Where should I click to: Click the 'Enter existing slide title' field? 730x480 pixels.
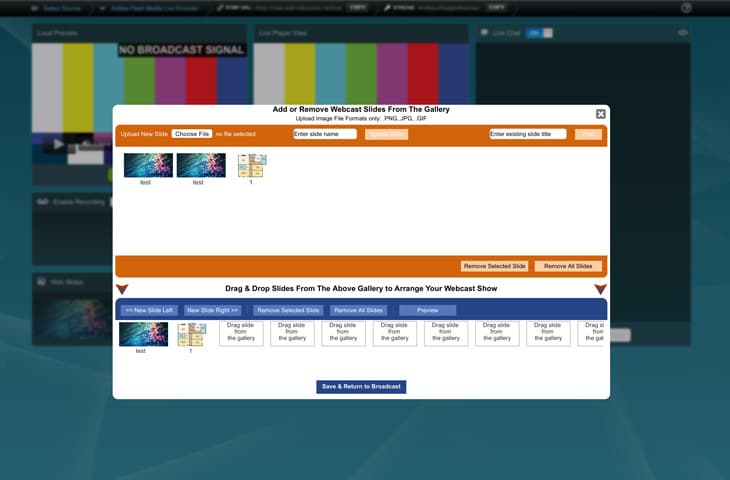[x=528, y=134]
